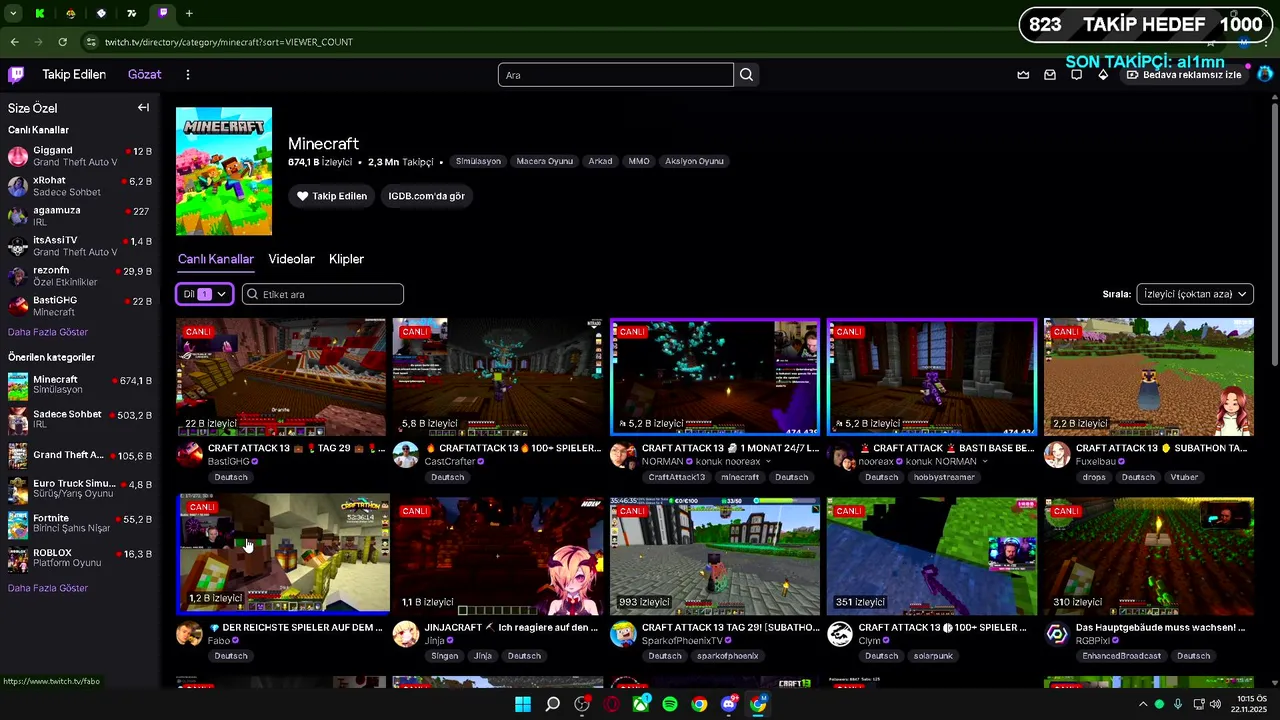Expand first Daha Fazla Göster under channels
This screenshot has height=720, width=1280.
(48, 332)
